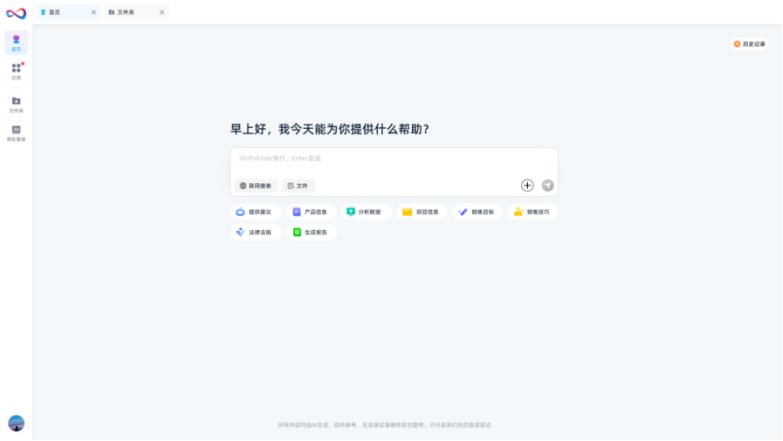Open 历史记录 history panel
This screenshot has height=441, width=783.
pyautogui.click(x=750, y=44)
